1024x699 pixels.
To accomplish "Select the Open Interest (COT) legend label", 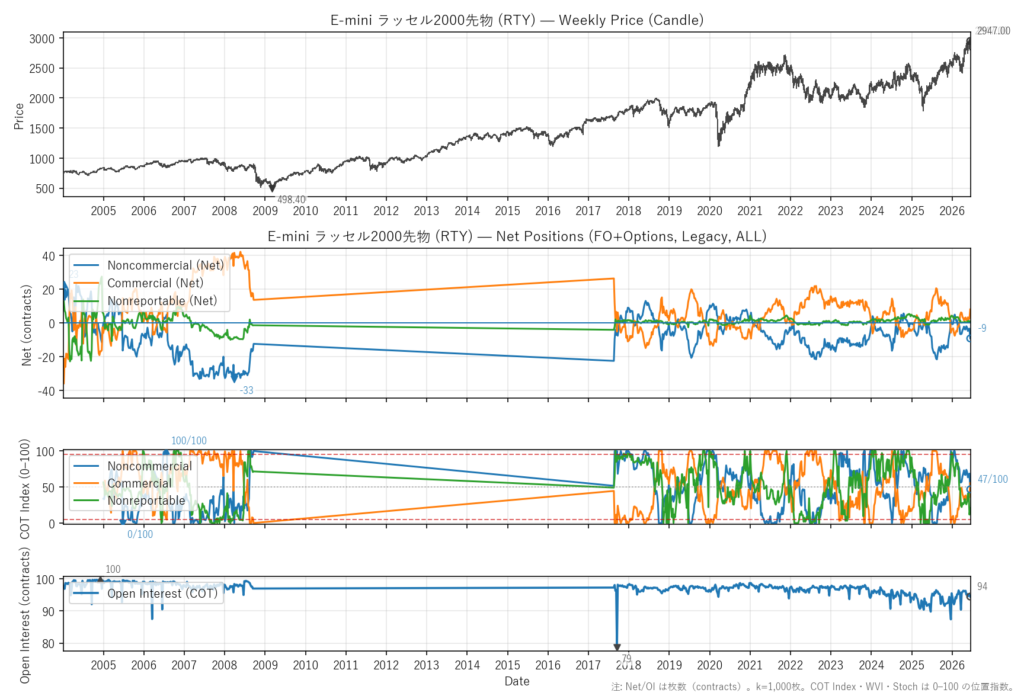I will click(146, 593).
